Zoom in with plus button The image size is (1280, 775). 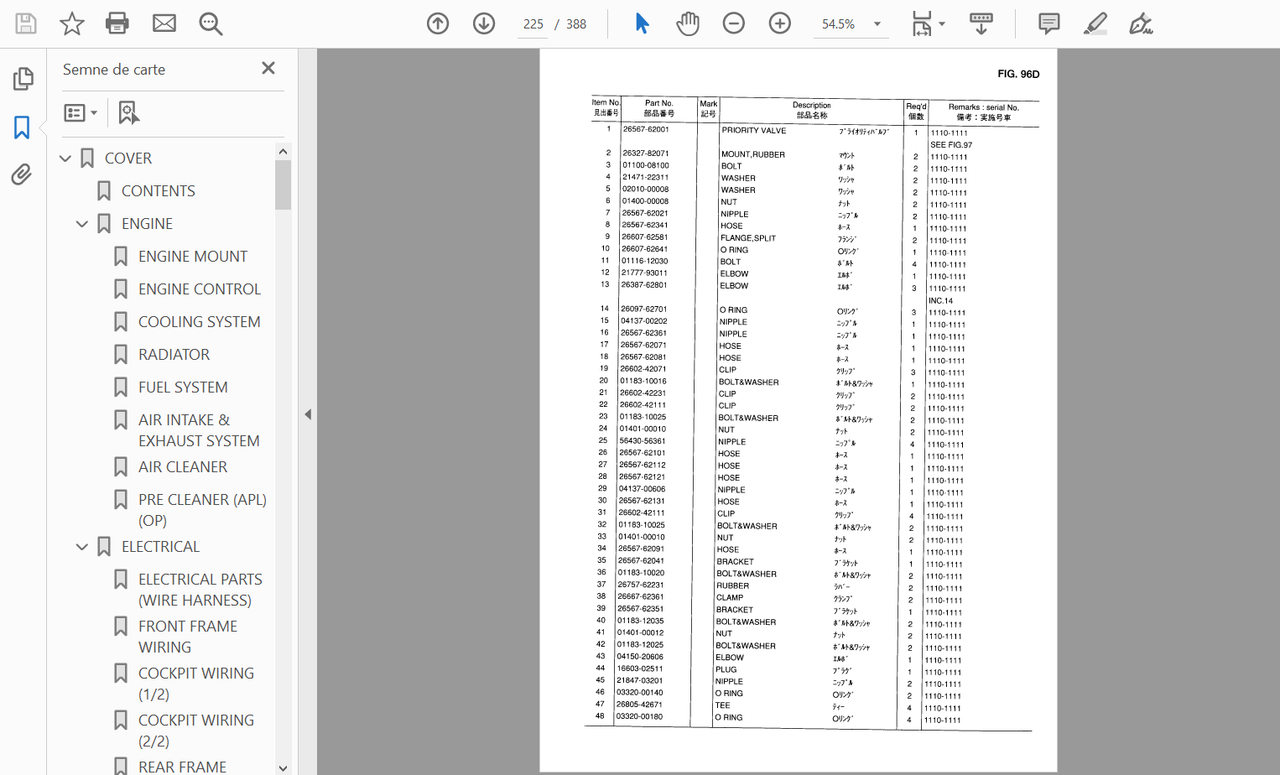pyautogui.click(x=780, y=24)
